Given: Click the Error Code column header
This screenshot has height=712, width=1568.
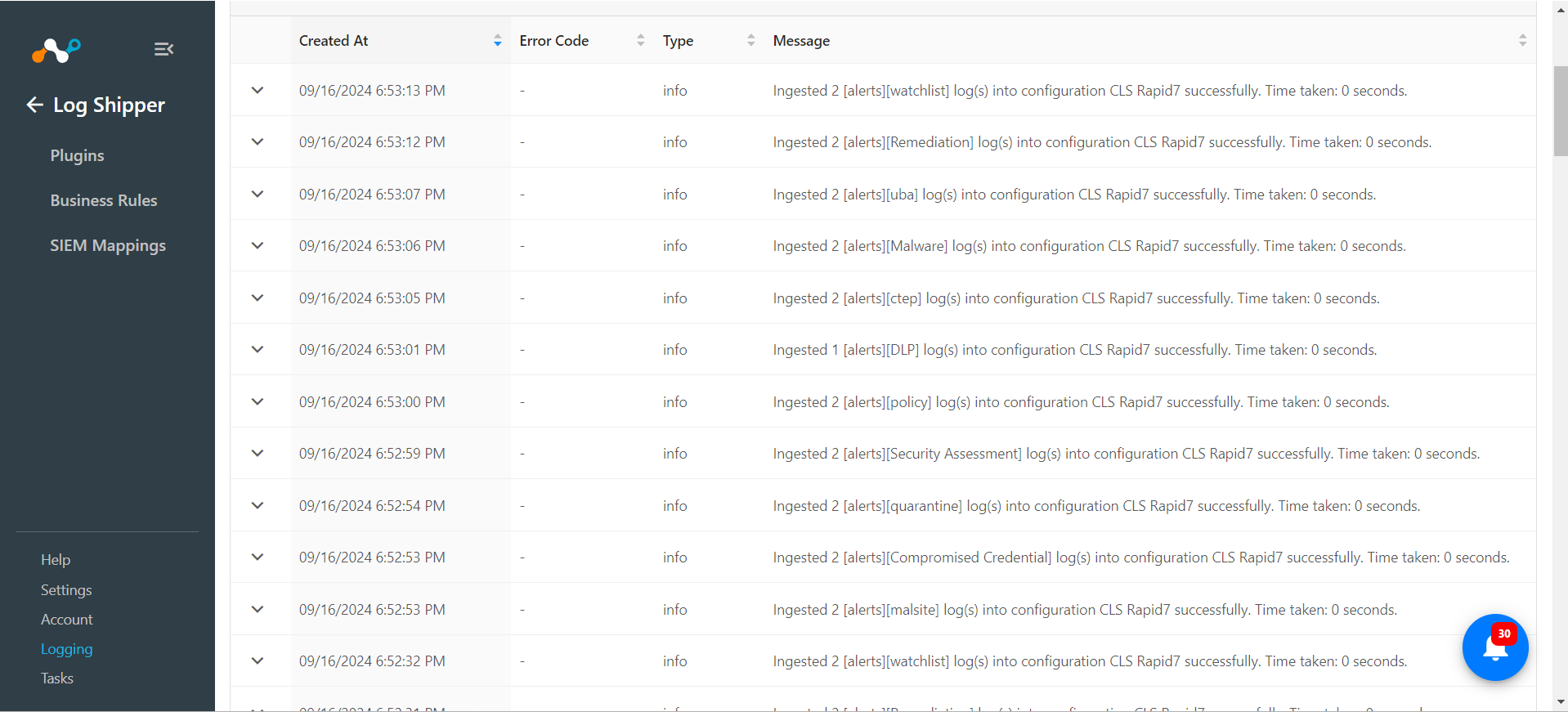Looking at the screenshot, I should [554, 41].
